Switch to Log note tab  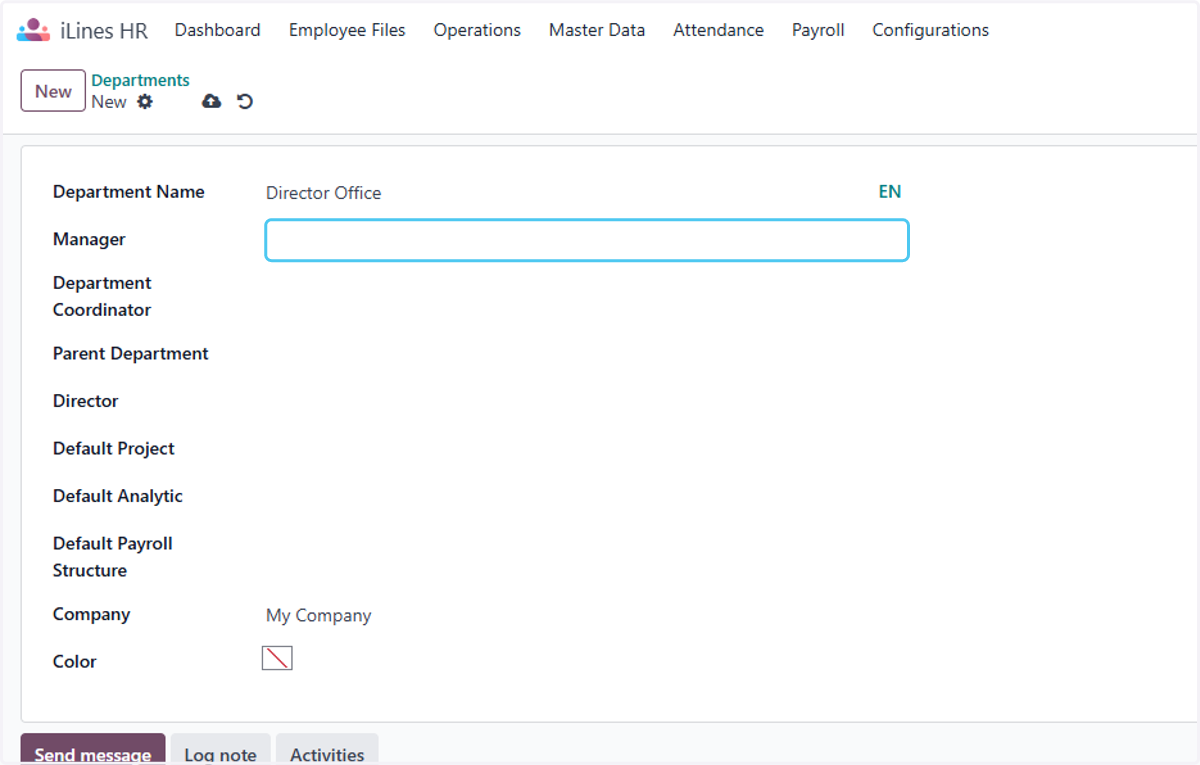pyautogui.click(x=220, y=750)
